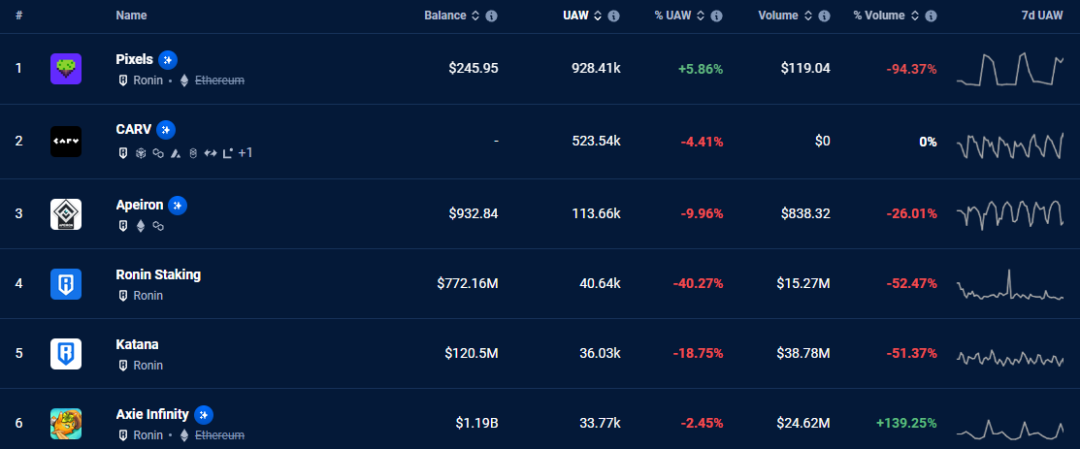Expand the +1 more chains in CARV row
Image resolution: width=1080 pixels, height=449 pixels.
click(245, 153)
